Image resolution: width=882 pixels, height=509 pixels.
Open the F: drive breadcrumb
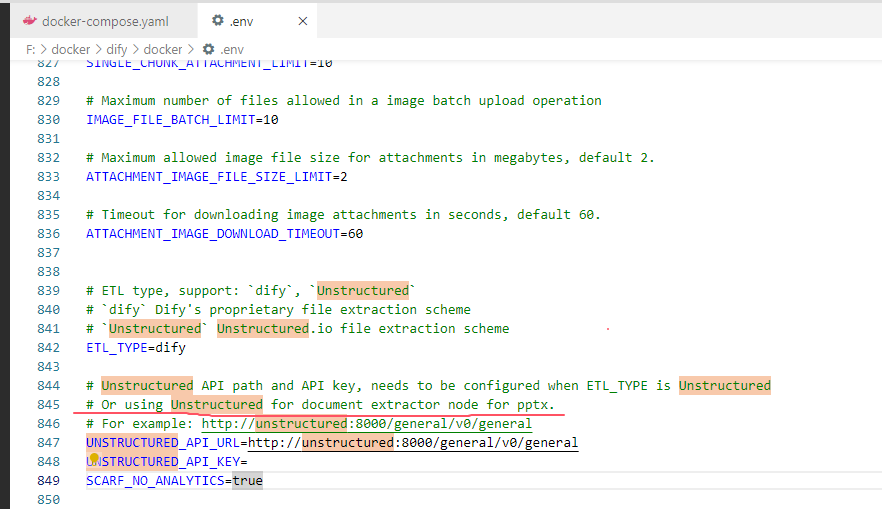30,48
